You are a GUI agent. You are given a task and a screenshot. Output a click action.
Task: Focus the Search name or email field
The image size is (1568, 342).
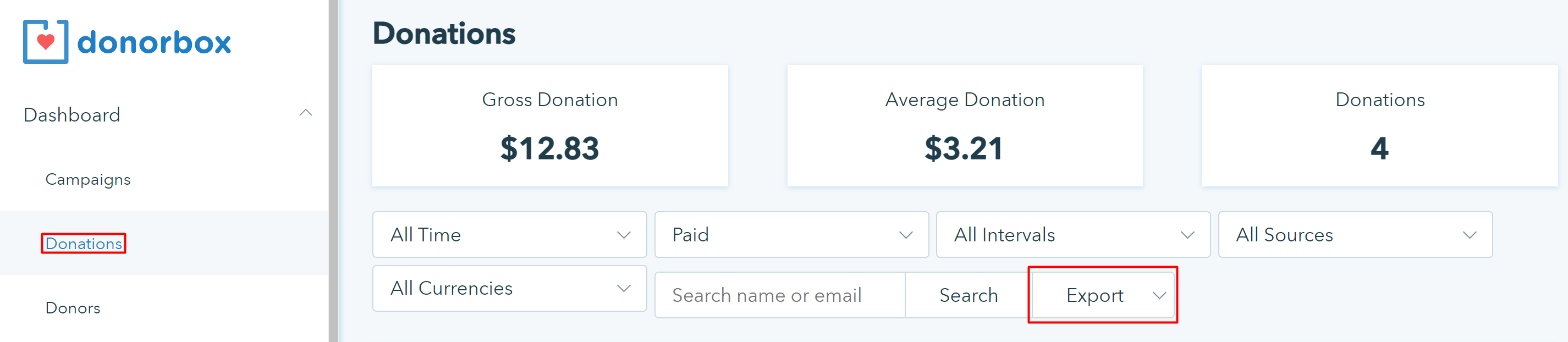[x=779, y=295]
